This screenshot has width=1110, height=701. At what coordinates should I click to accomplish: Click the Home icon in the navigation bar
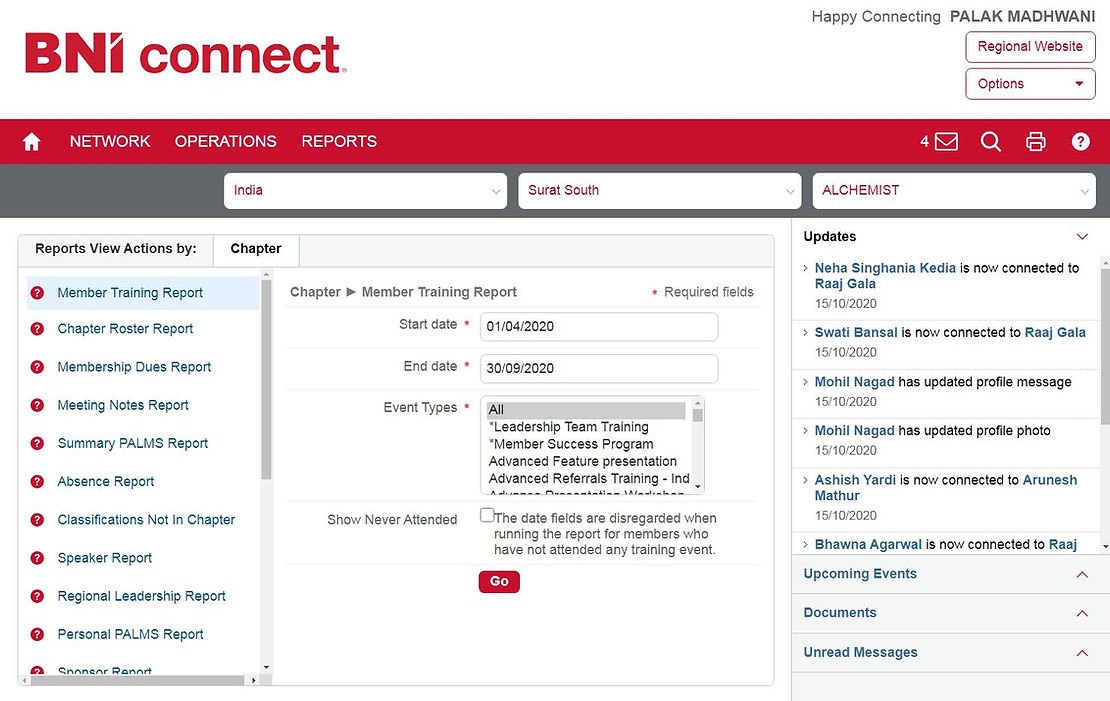click(31, 142)
